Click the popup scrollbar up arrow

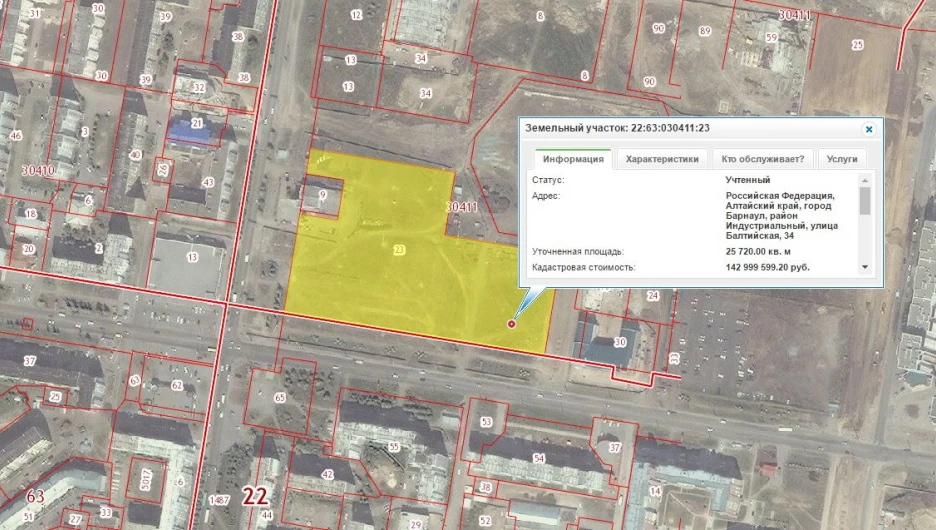pyautogui.click(x=865, y=180)
